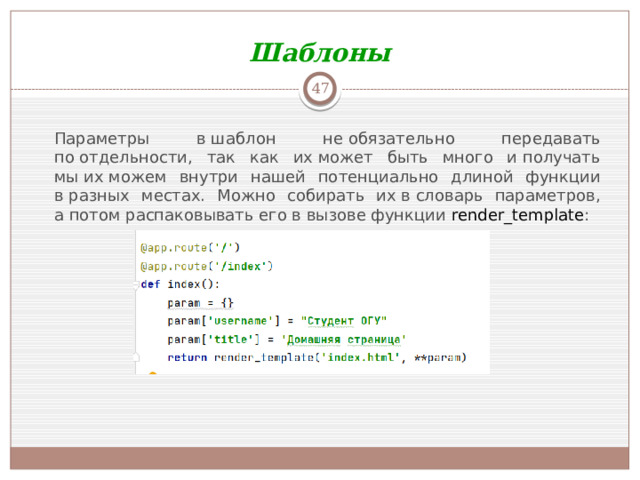Click the word 'распаковывать' in the paragraph
This screenshot has height=480, width=640.
coord(189,215)
